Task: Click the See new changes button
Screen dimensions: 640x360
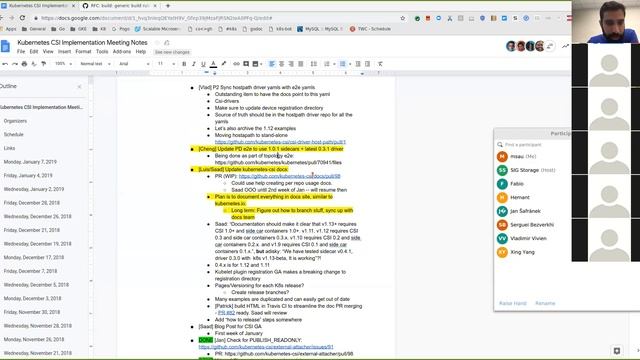Action: click(x=172, y=52)
